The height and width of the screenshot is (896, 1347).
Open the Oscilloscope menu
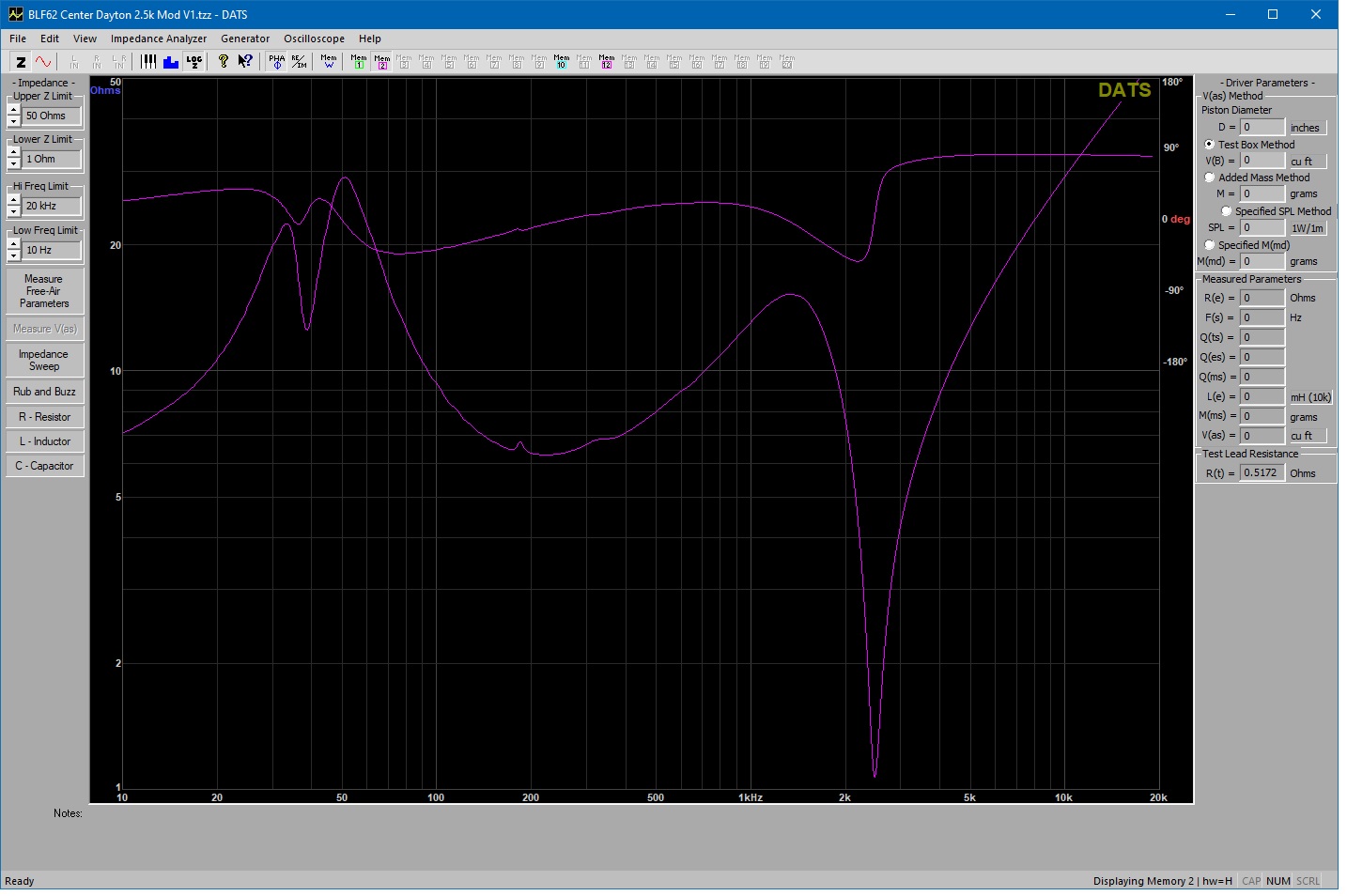pyautogui.click(x=314, y=39)
